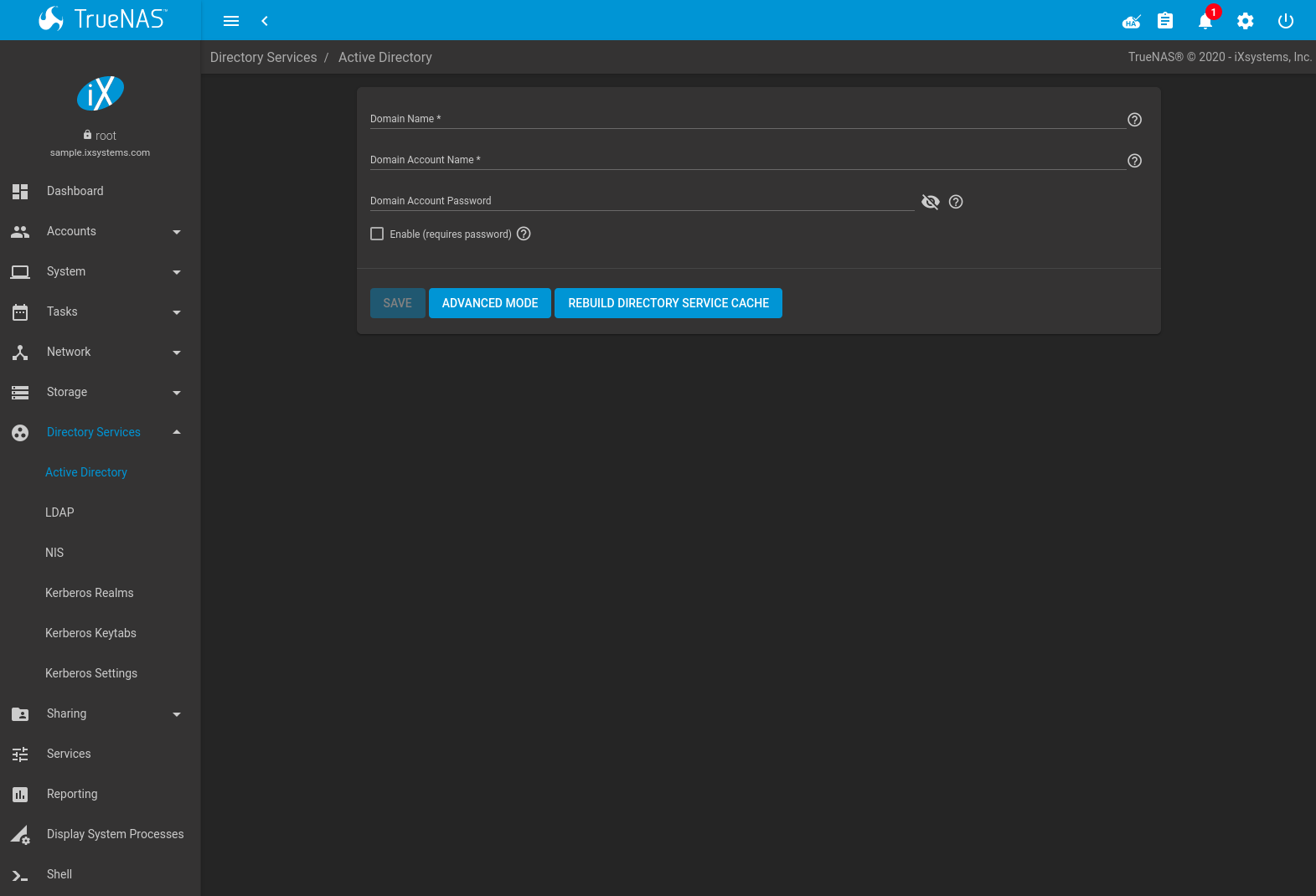Open Kerberos Realms page
Viewport: 1316px width, 896px height.
(90, 593)
